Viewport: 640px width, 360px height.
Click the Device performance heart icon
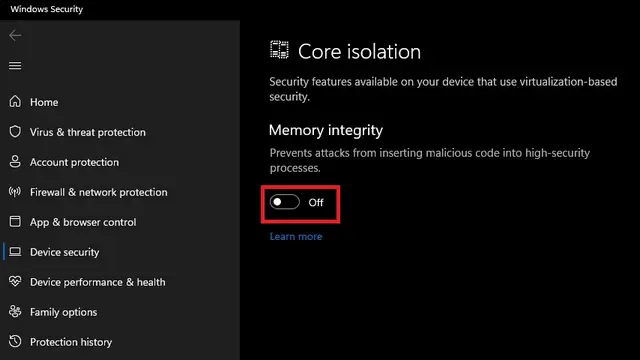[x=15, y=281]
